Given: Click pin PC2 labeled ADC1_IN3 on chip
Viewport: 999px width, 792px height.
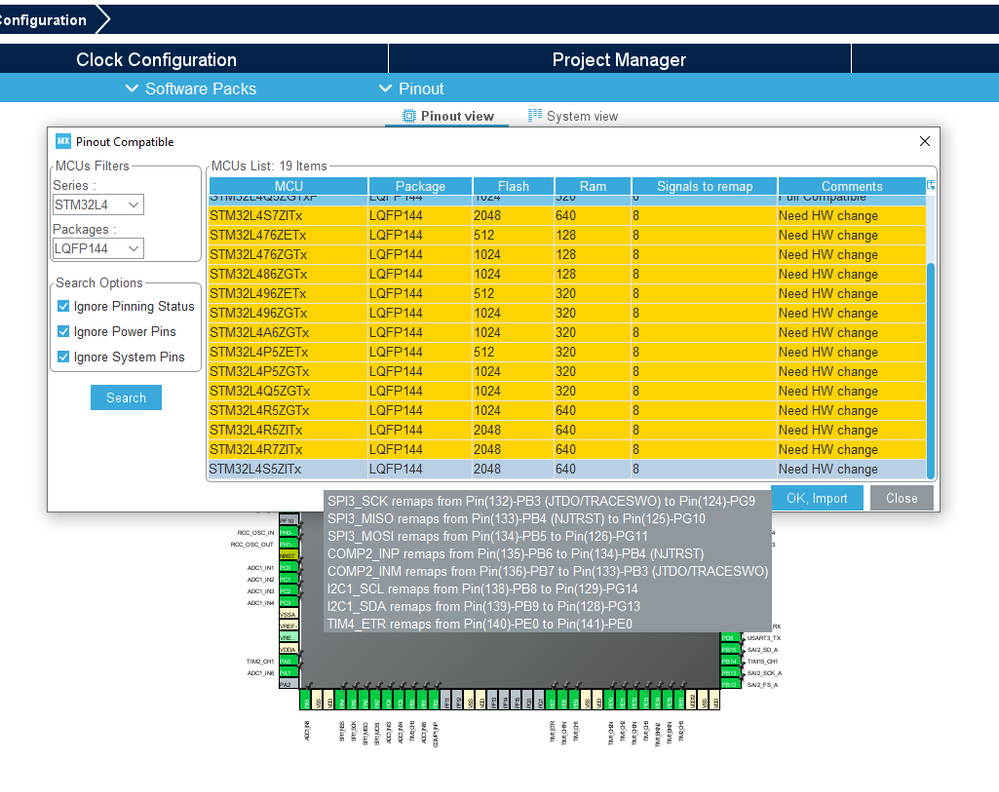Looking at the screenshot, I should (x=289, y=591).
